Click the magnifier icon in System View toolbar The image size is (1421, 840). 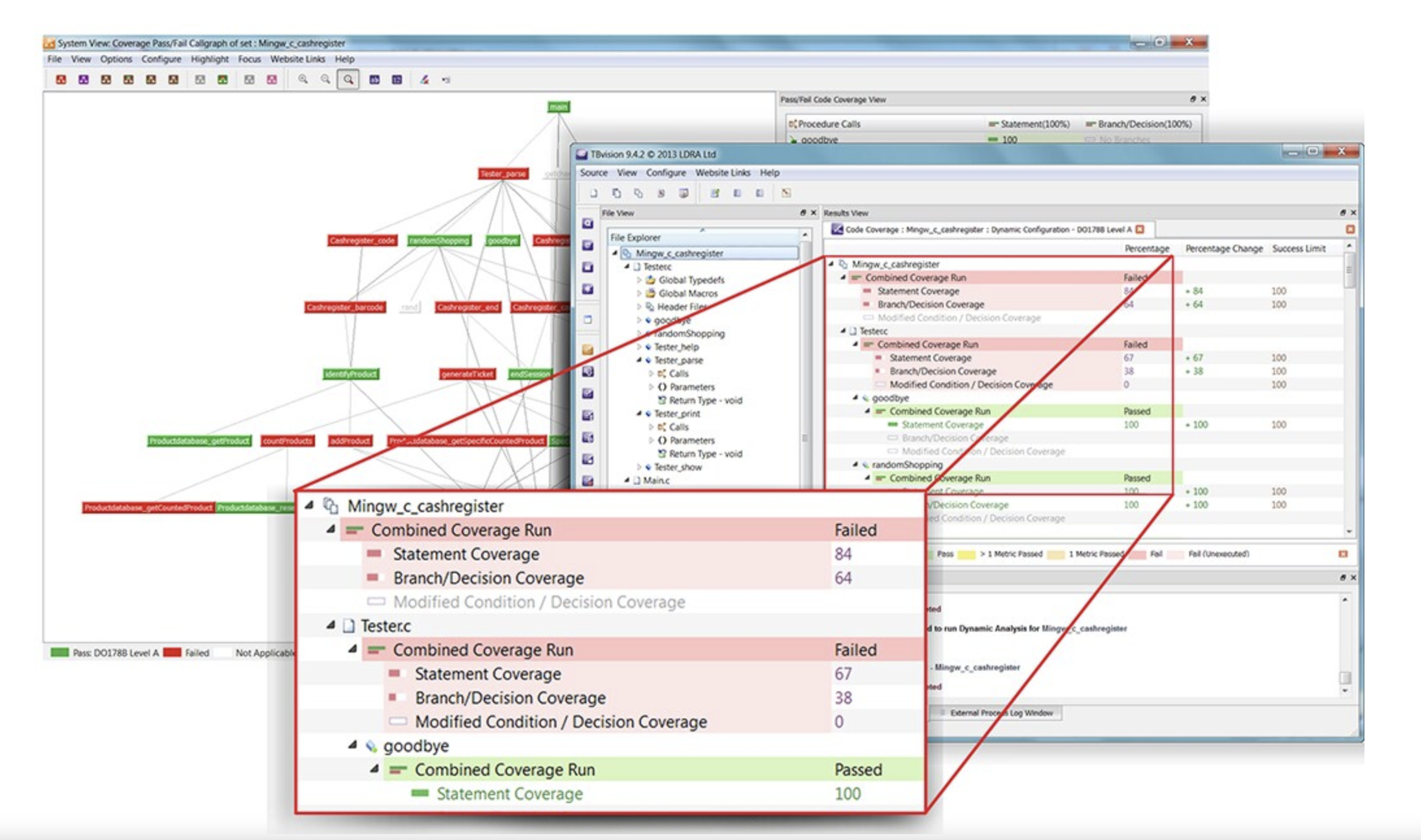click(348, 80)
